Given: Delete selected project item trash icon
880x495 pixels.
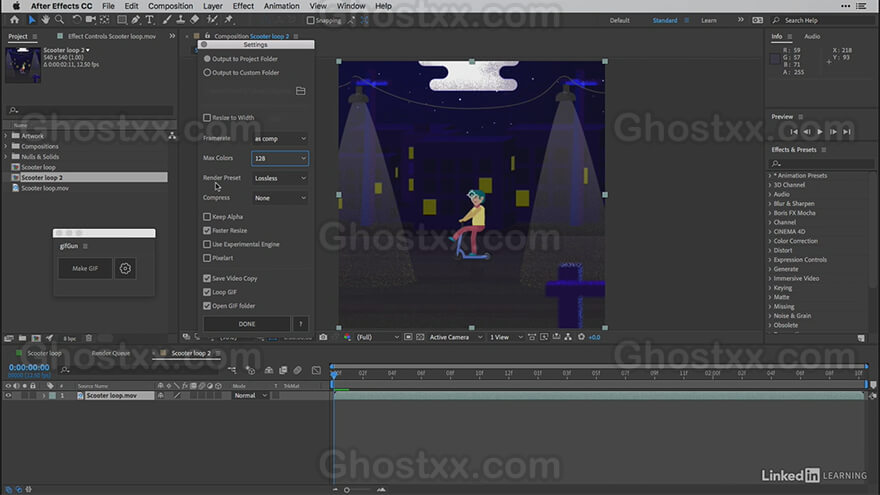Looking at the screenshot, I should tap(89, 338).
